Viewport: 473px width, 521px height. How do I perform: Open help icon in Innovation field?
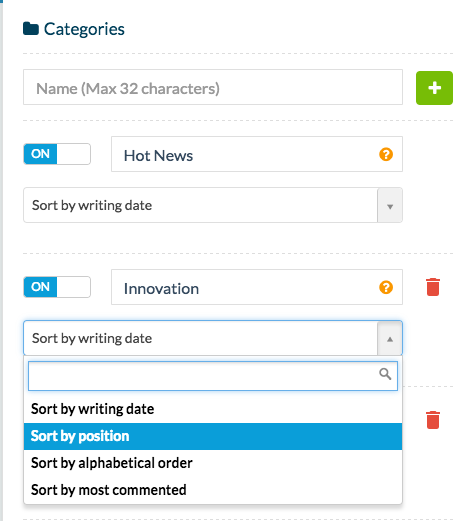coord(386,287)
